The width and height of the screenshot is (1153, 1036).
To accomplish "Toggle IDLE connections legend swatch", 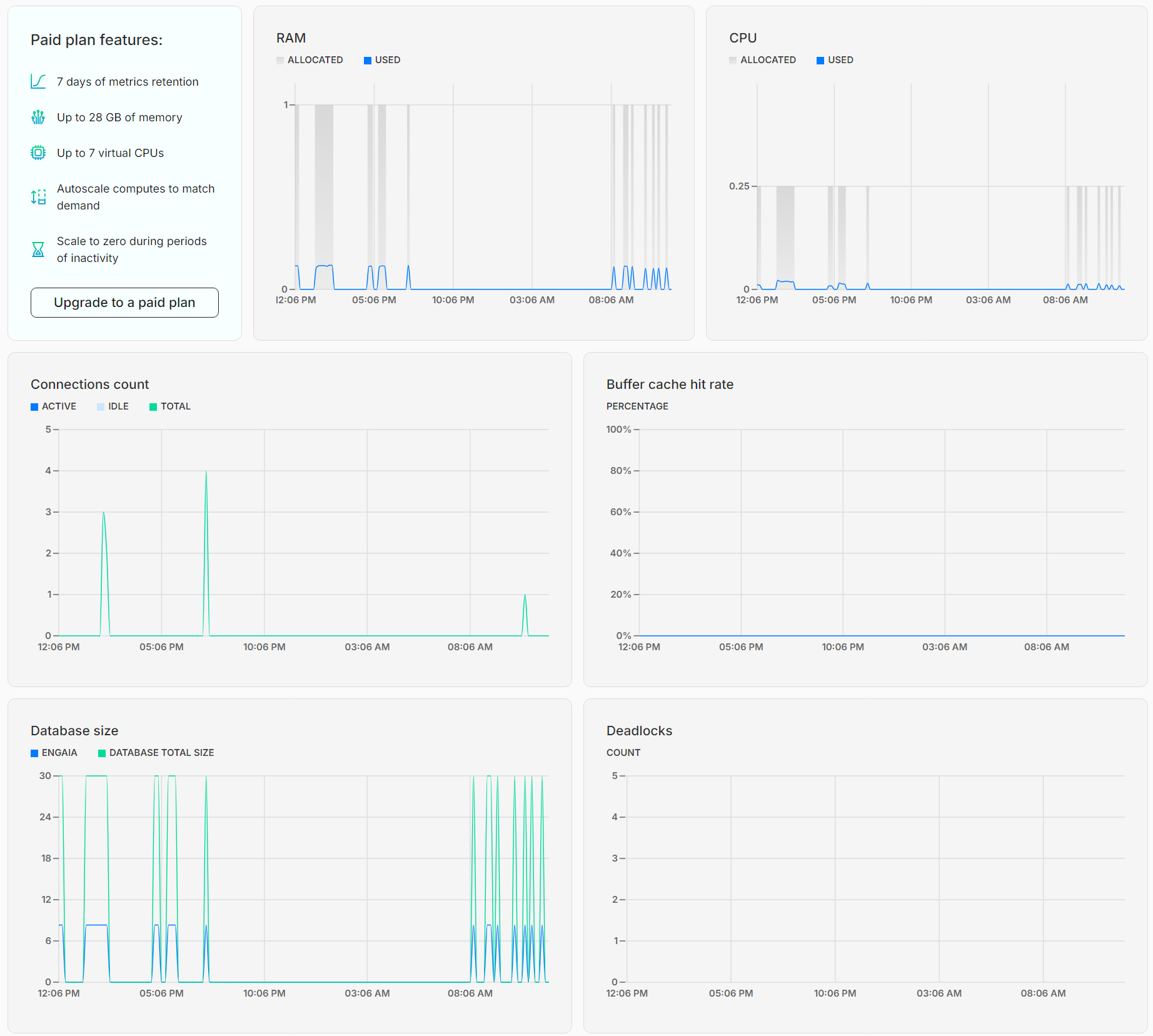I will (x=101, y=407).
